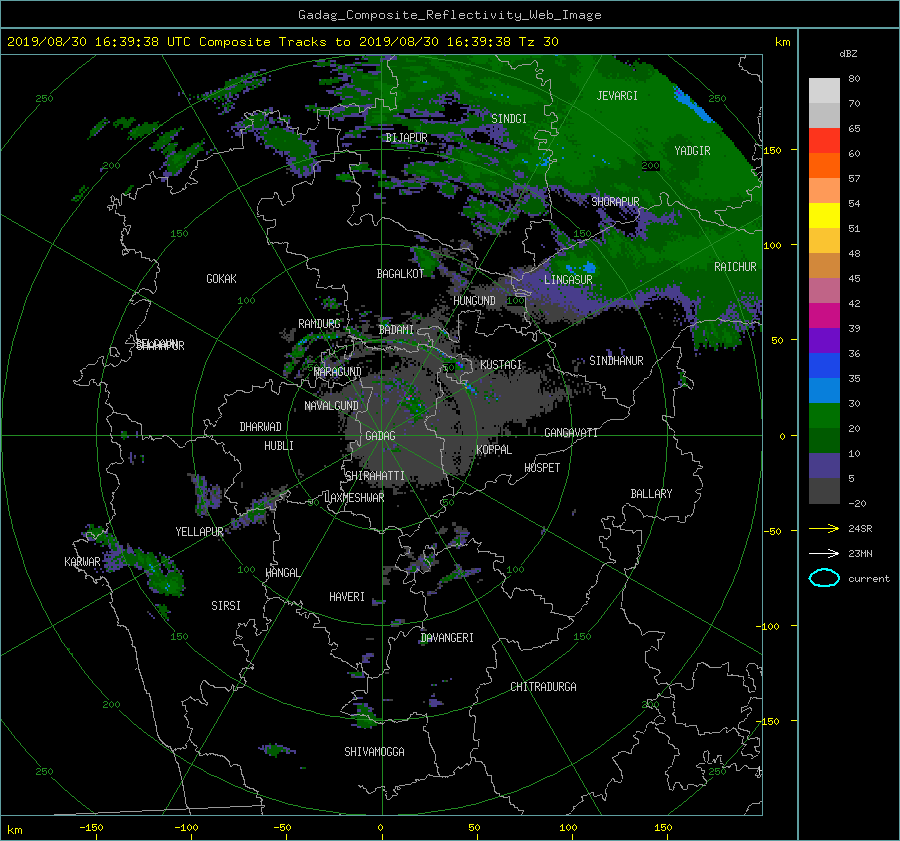Select the yellow 51-54 dBZ legend swatch
Image resolution: width=900 pixels, height=841 pixels.
pyautogui.click(x=824, y=216)
